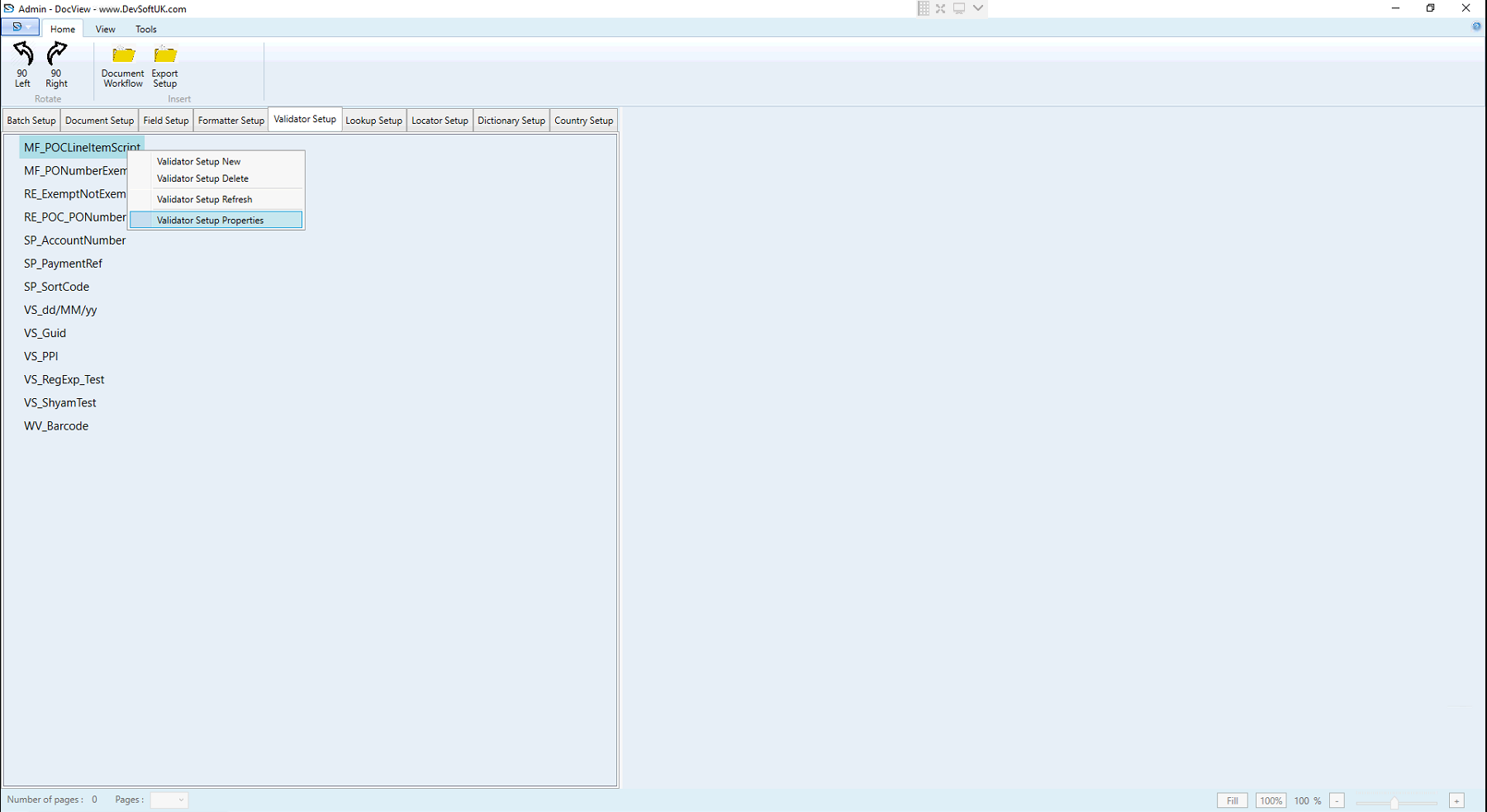Viewport: 1487px width, 812px height.
Task: Click the Fill button in status bar
Action: point(1232,800)
